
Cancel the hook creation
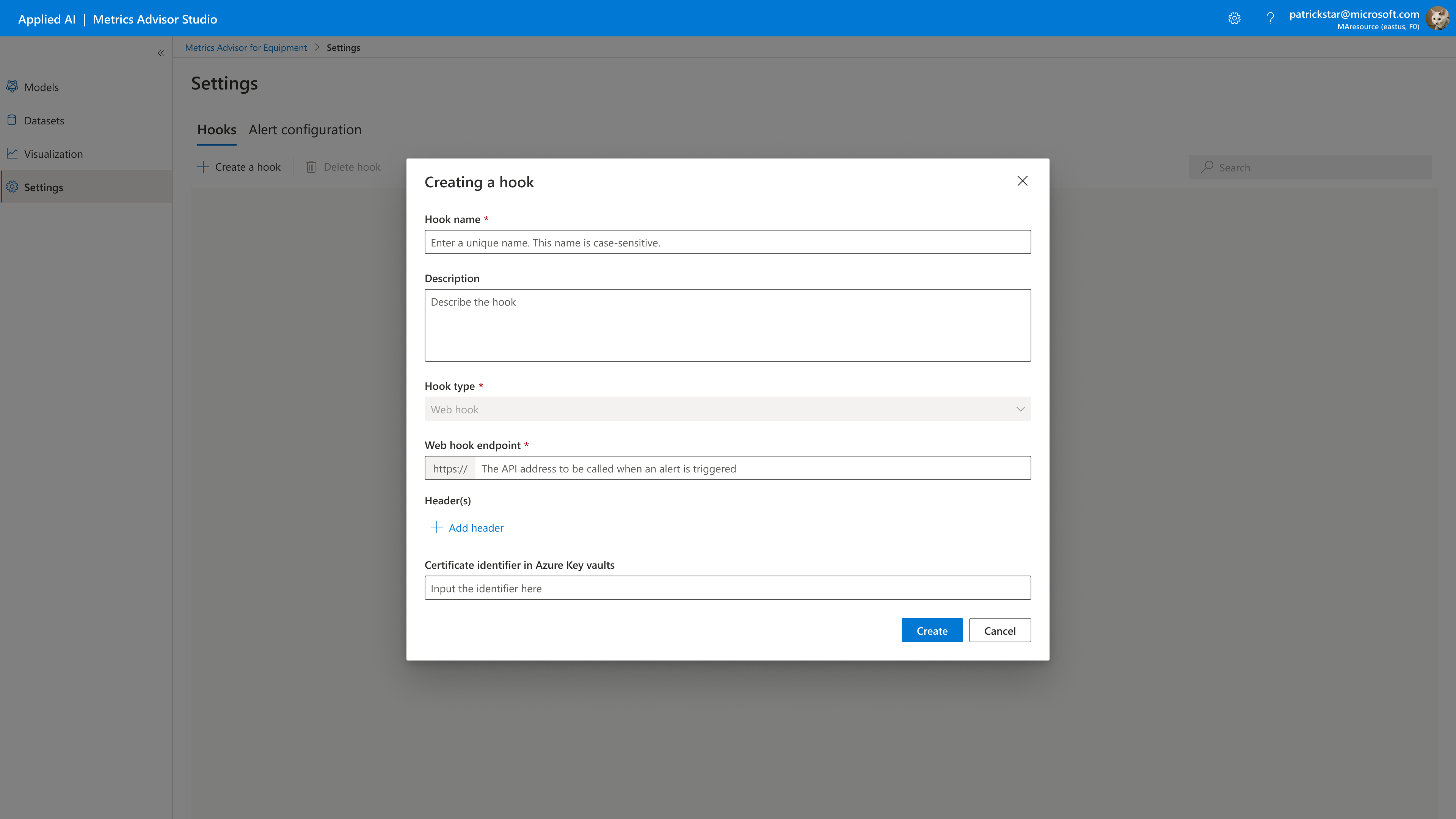pyautogui.click(x=999, y=631)
